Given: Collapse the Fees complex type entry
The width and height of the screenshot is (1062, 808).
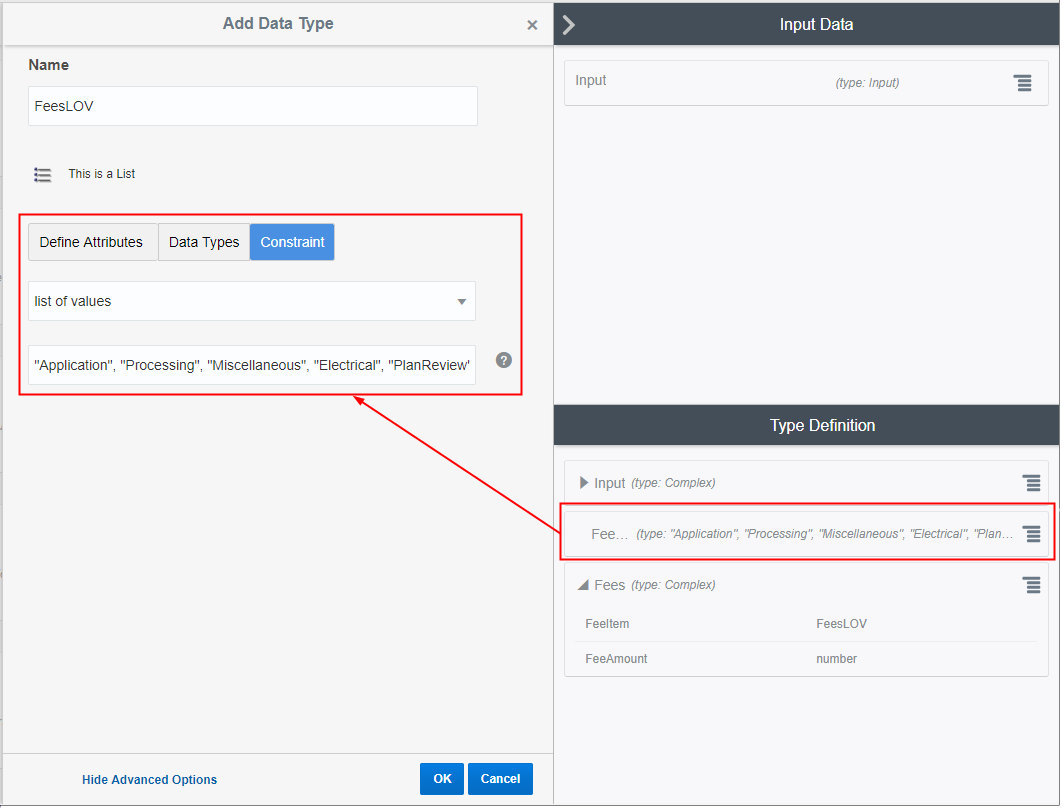Looking at the screenshot, I should click(585, 585).
